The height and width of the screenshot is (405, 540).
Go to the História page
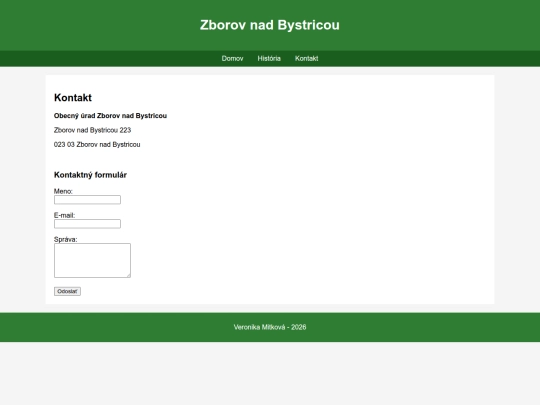coord(269,59)
